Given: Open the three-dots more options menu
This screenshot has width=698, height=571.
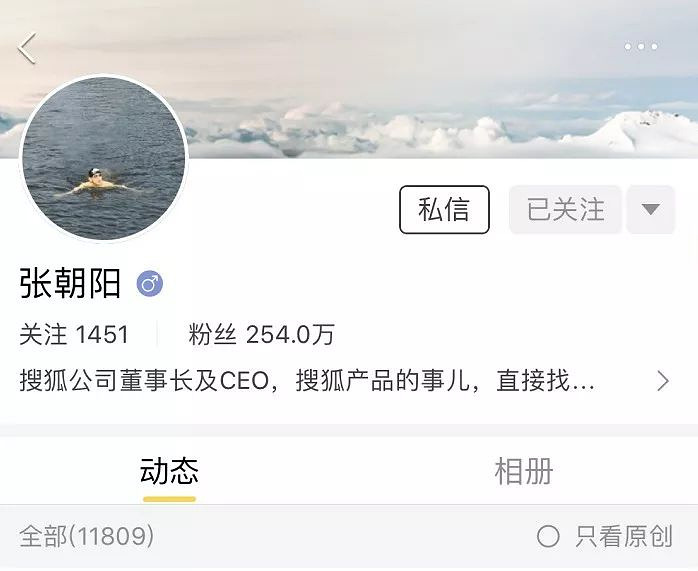Looking at the screenshot, I should click(641, 46).
